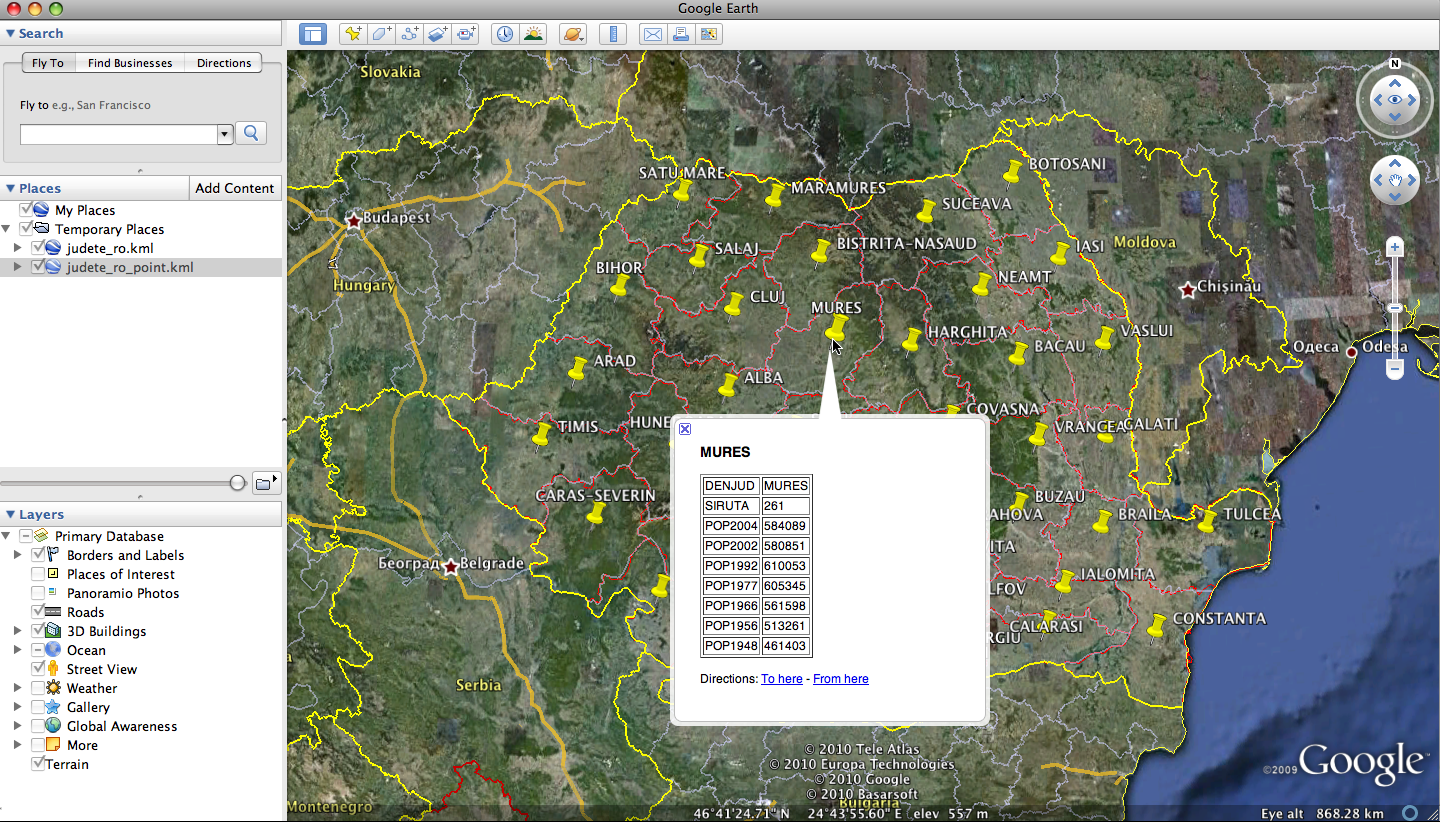This screenshot has width=1440, height=822.
Task: Open the planet switcher (Saturn icon)
Action: click(x=573, y=34)
